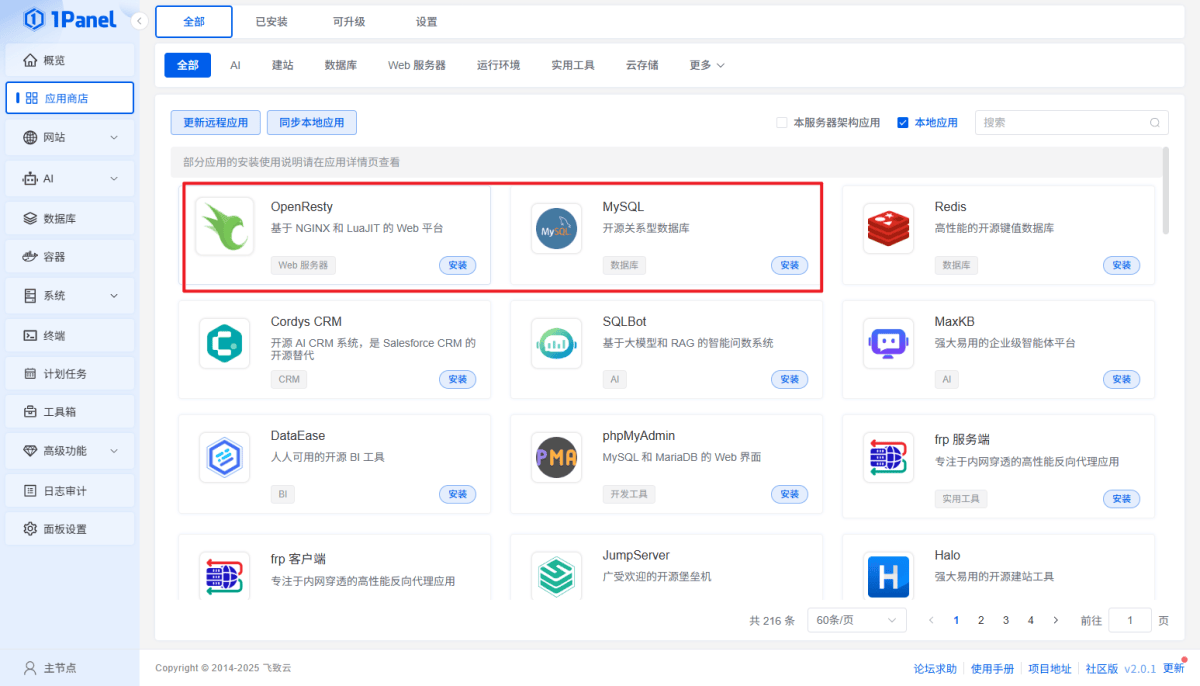Open the phpMyAdmin app icon

[x=556, y=457]
